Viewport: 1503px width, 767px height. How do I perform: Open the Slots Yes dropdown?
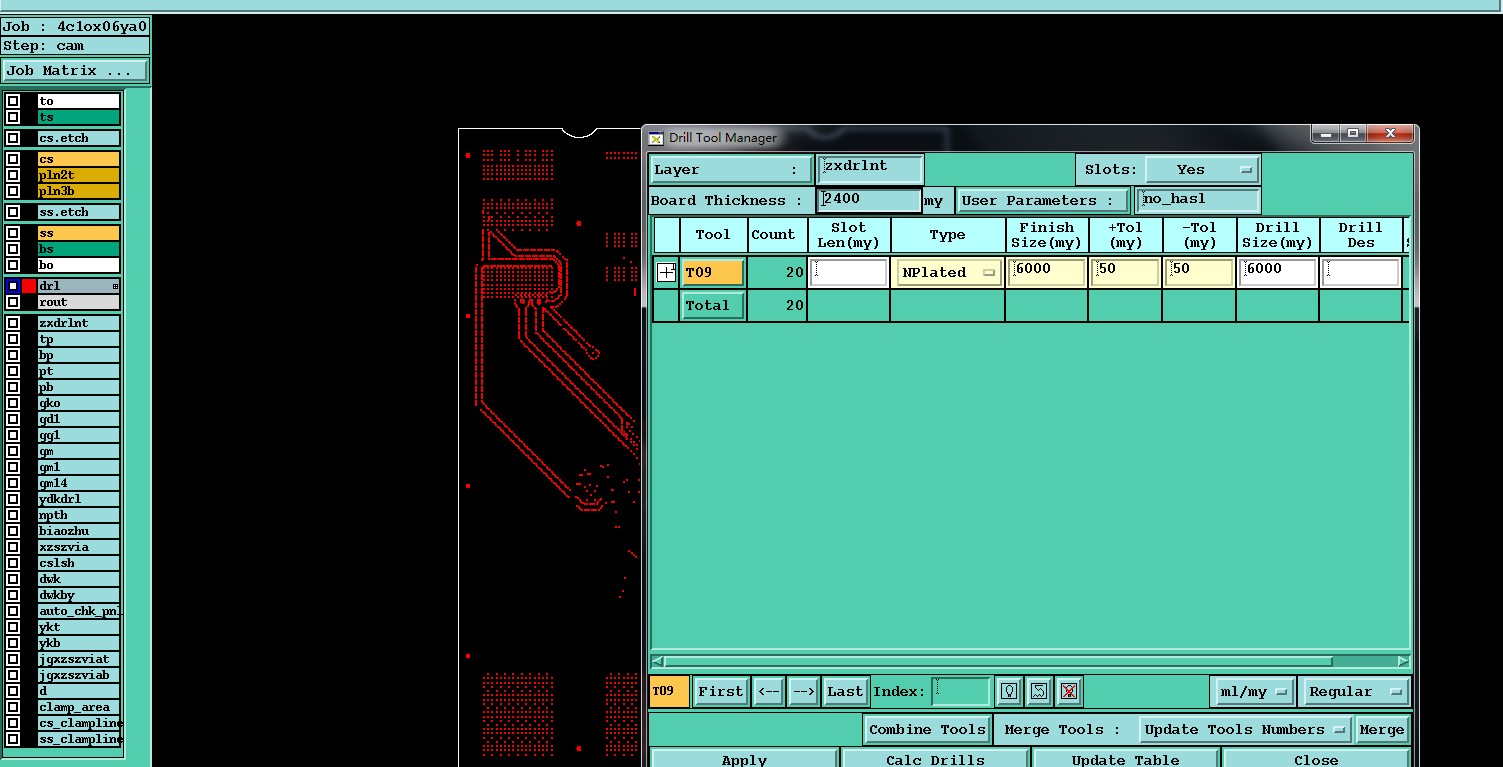click(x=1202, y=169)
